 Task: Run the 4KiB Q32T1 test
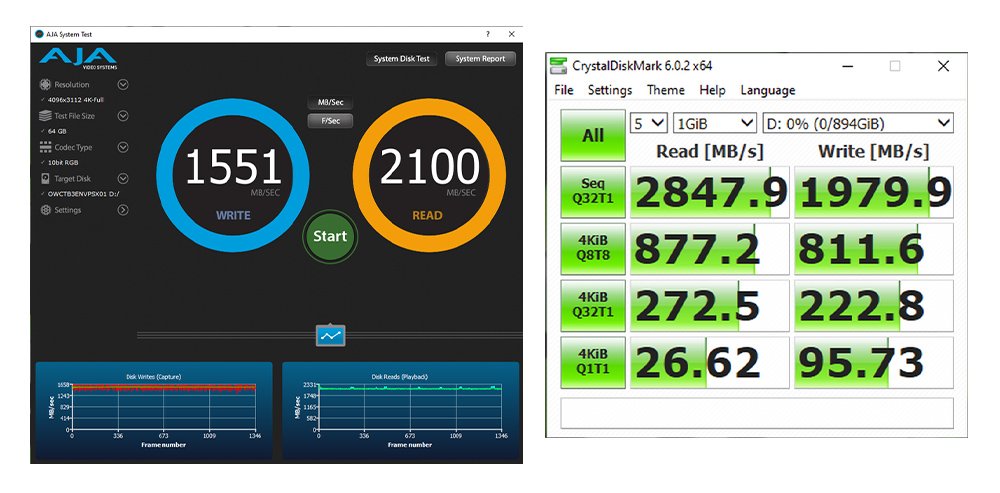pos(593,306)
